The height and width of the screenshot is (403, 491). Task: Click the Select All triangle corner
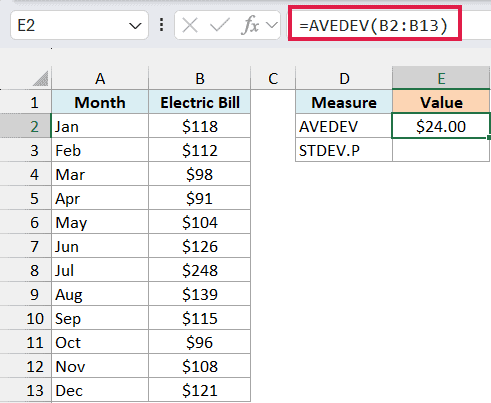point(40,79)
